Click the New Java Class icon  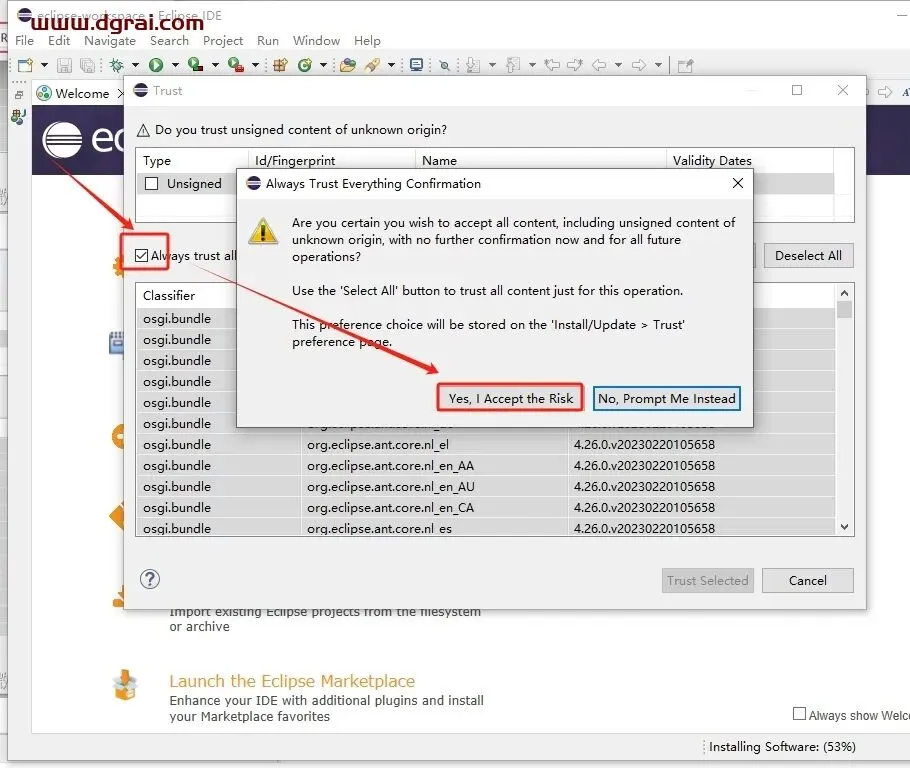[305, 65]
